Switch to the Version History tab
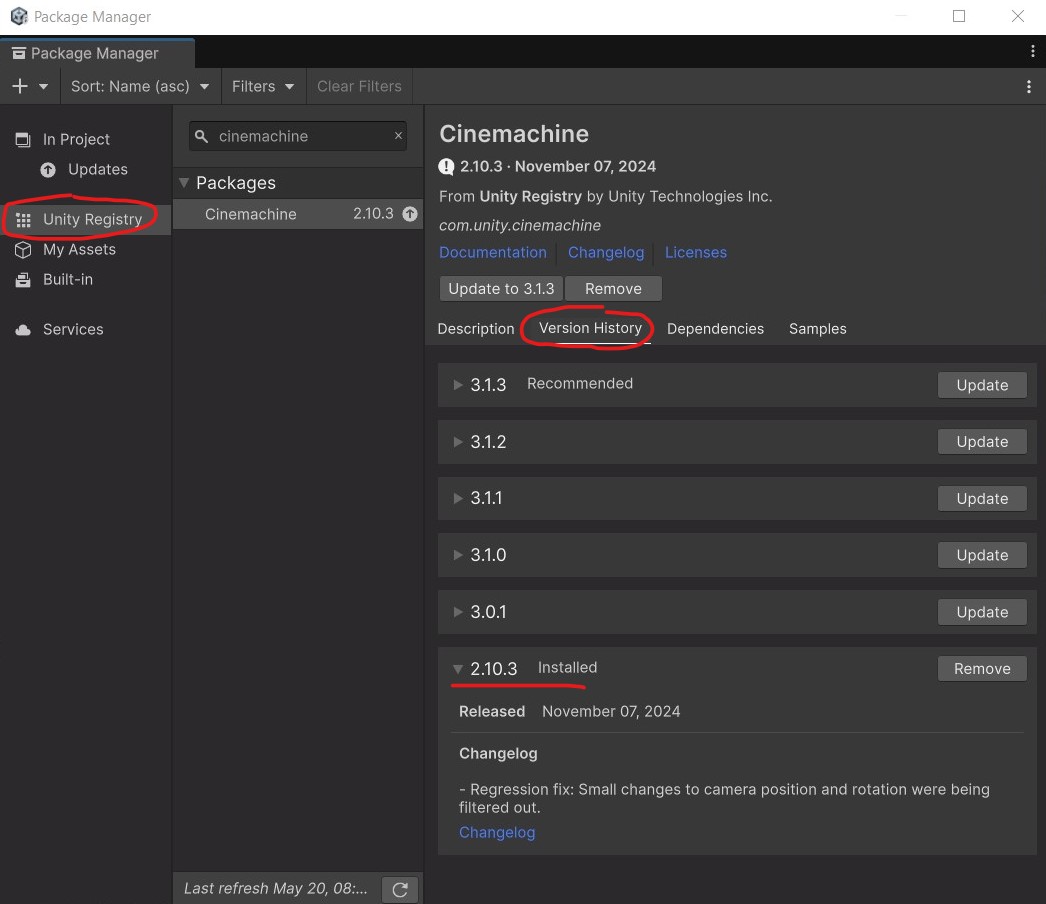Screen dimensions: 1046x904 pyautogui.click(x=590, y=328)
